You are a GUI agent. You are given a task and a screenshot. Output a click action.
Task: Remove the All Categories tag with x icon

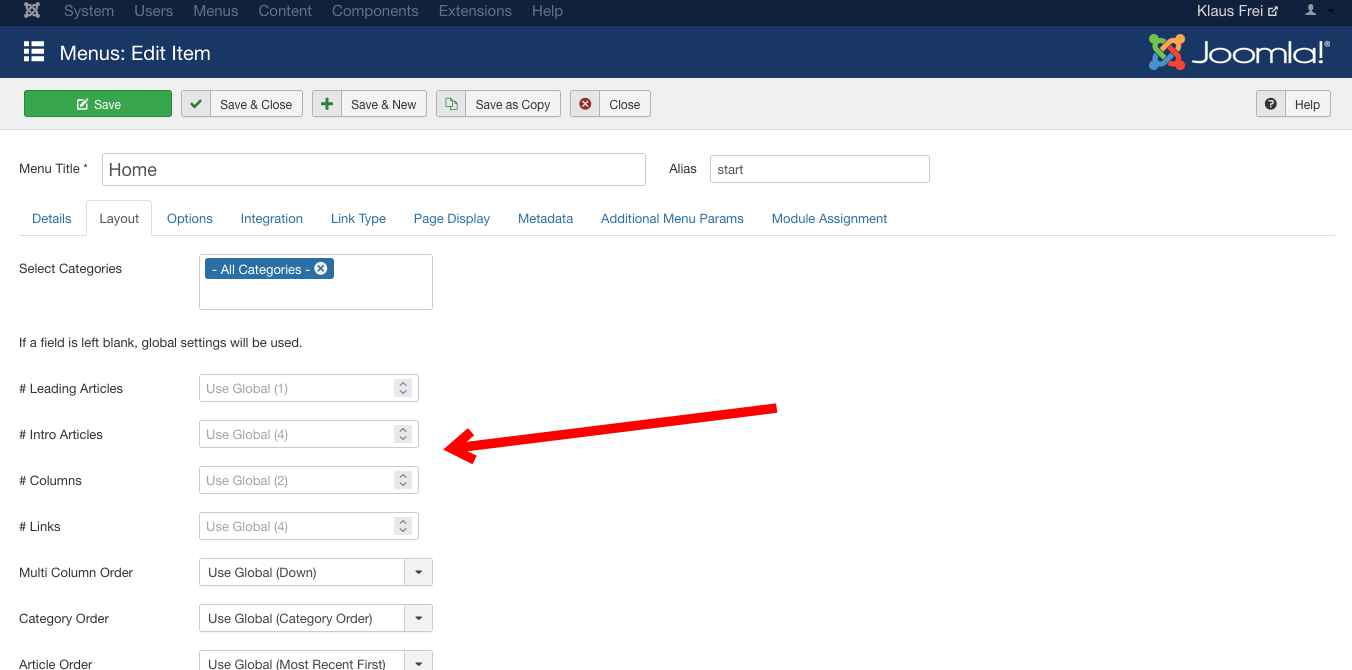coord(321,269)
